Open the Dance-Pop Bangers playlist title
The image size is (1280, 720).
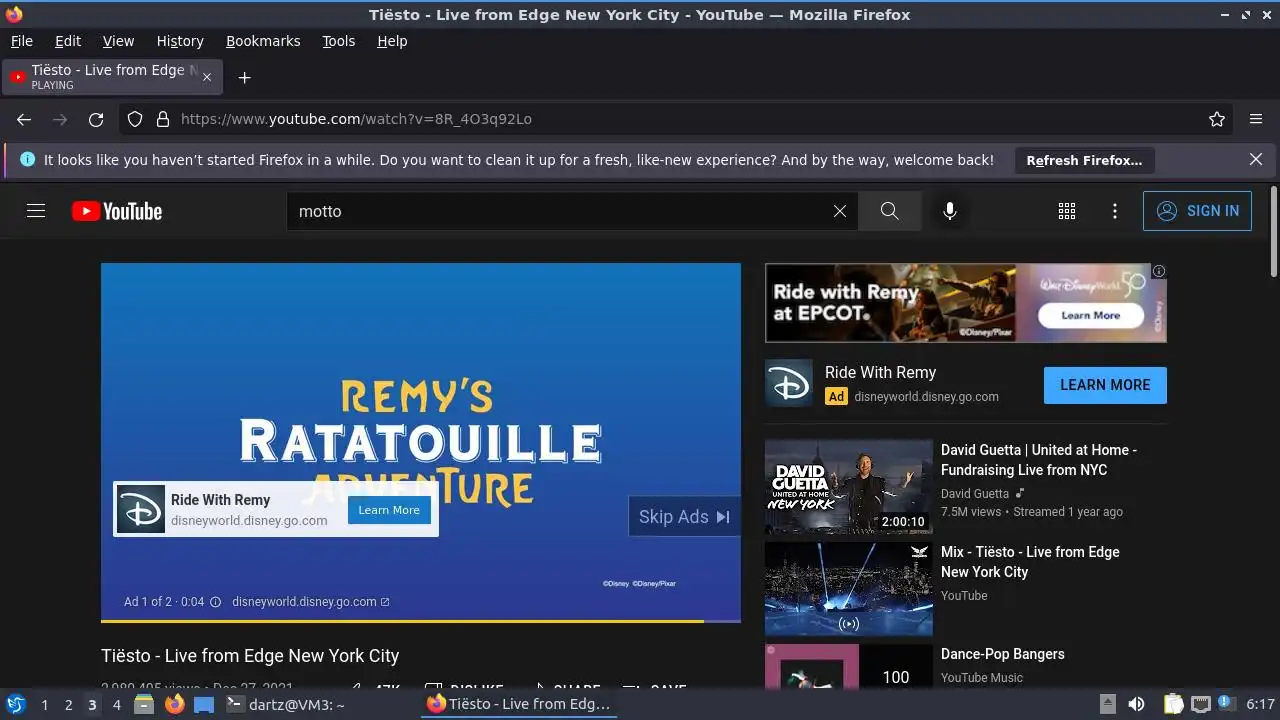1003,654
